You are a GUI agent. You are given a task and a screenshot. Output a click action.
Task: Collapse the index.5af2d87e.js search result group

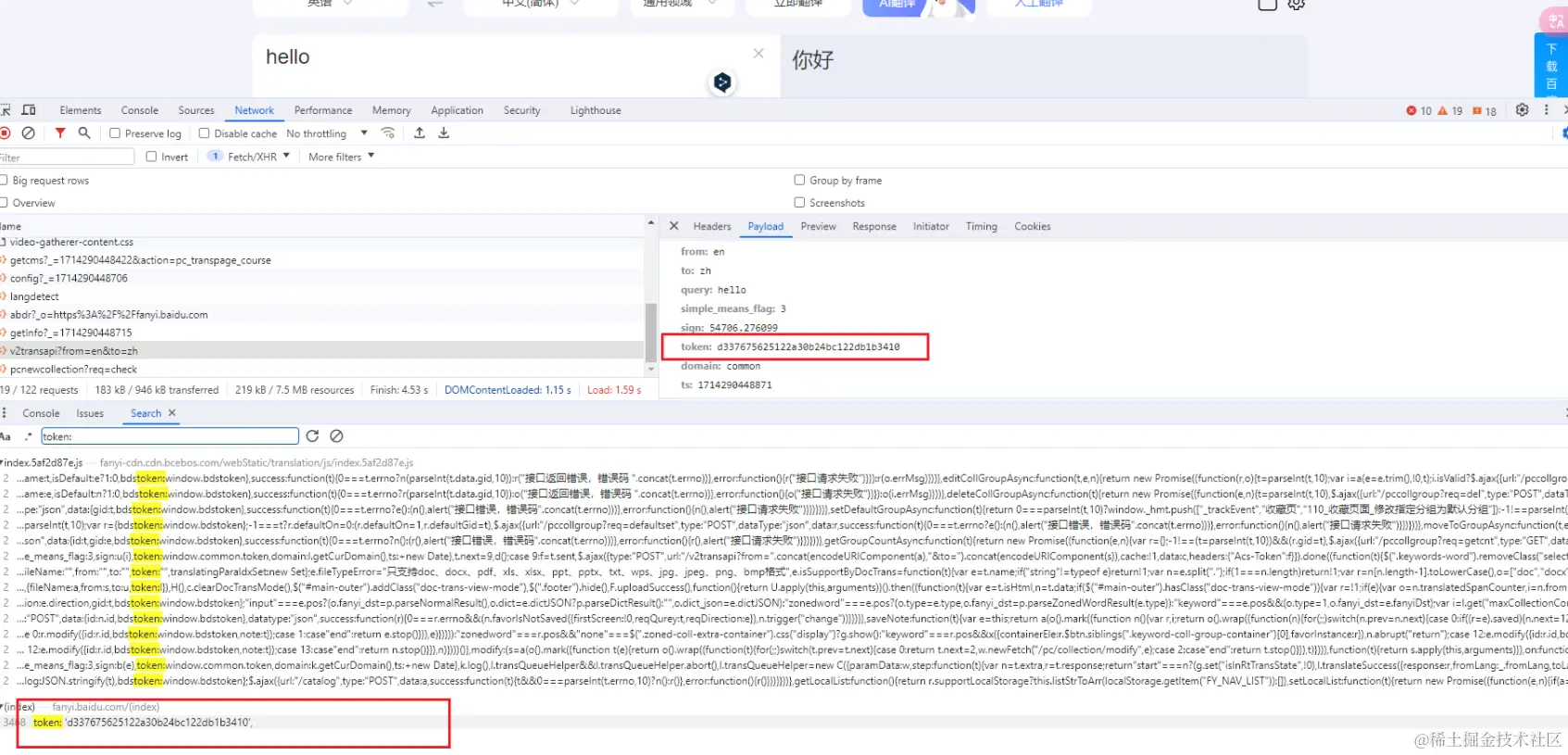click(3, 462)
